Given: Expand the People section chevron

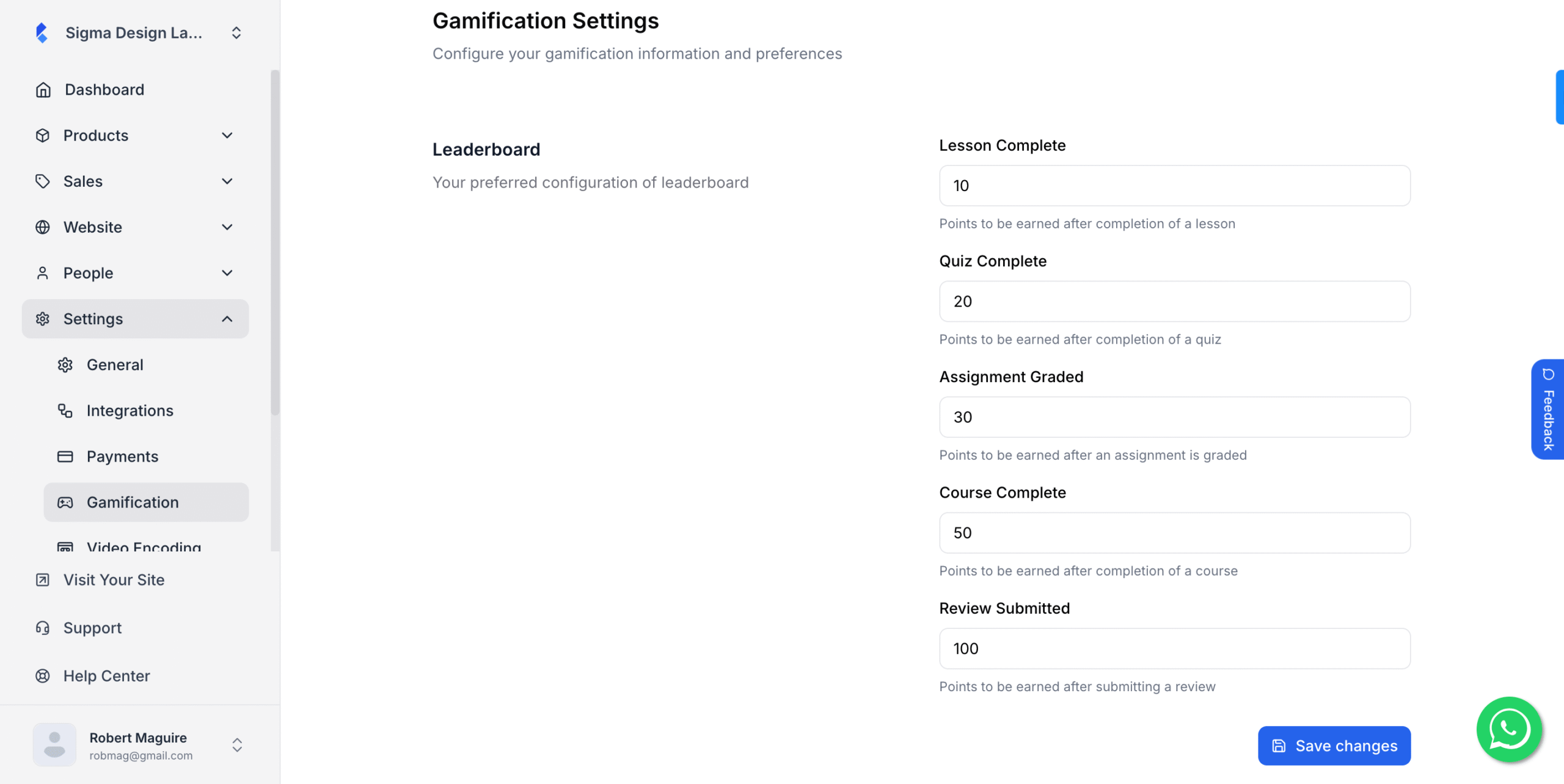Looking at the screenshot, I should [227, 273].
